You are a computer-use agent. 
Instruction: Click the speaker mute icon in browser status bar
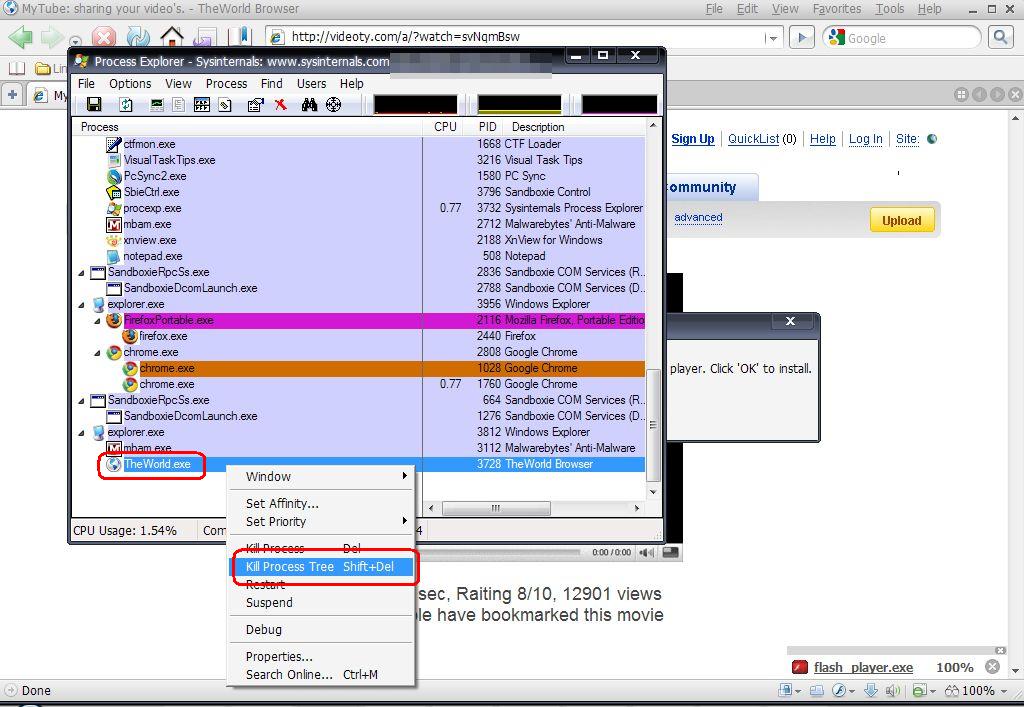click(x=892, y=691)
